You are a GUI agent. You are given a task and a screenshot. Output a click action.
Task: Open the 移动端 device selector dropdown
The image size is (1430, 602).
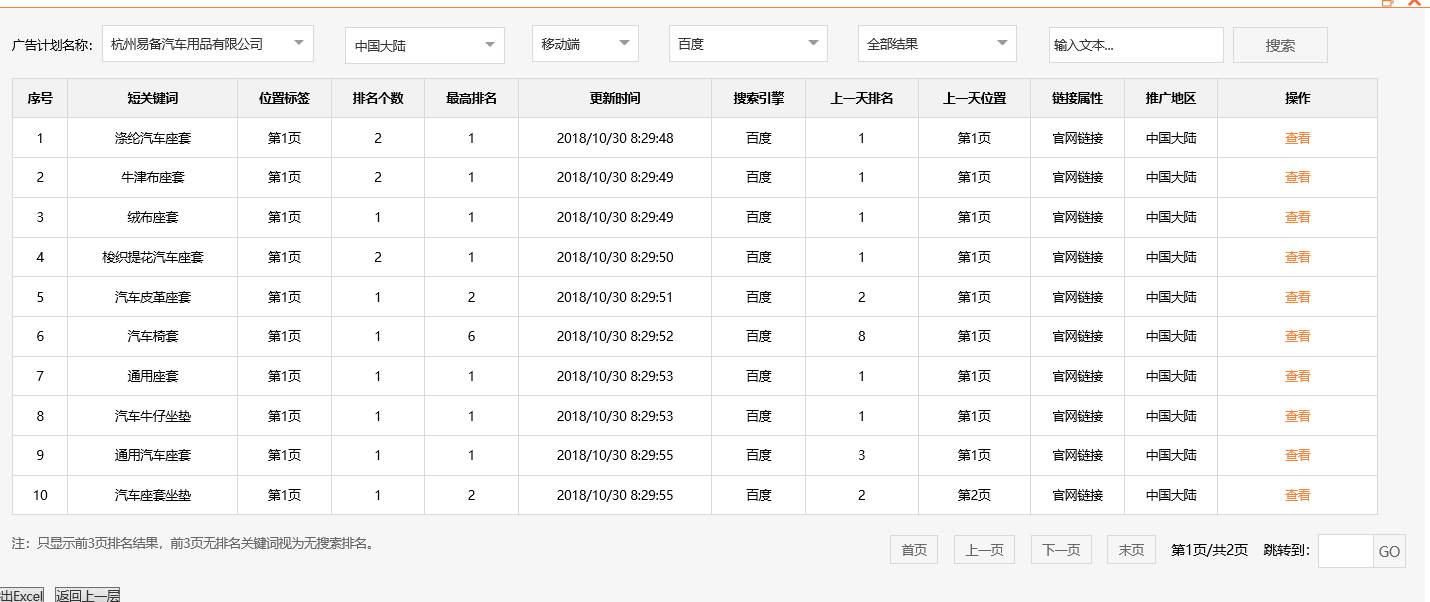pos(584,43)
